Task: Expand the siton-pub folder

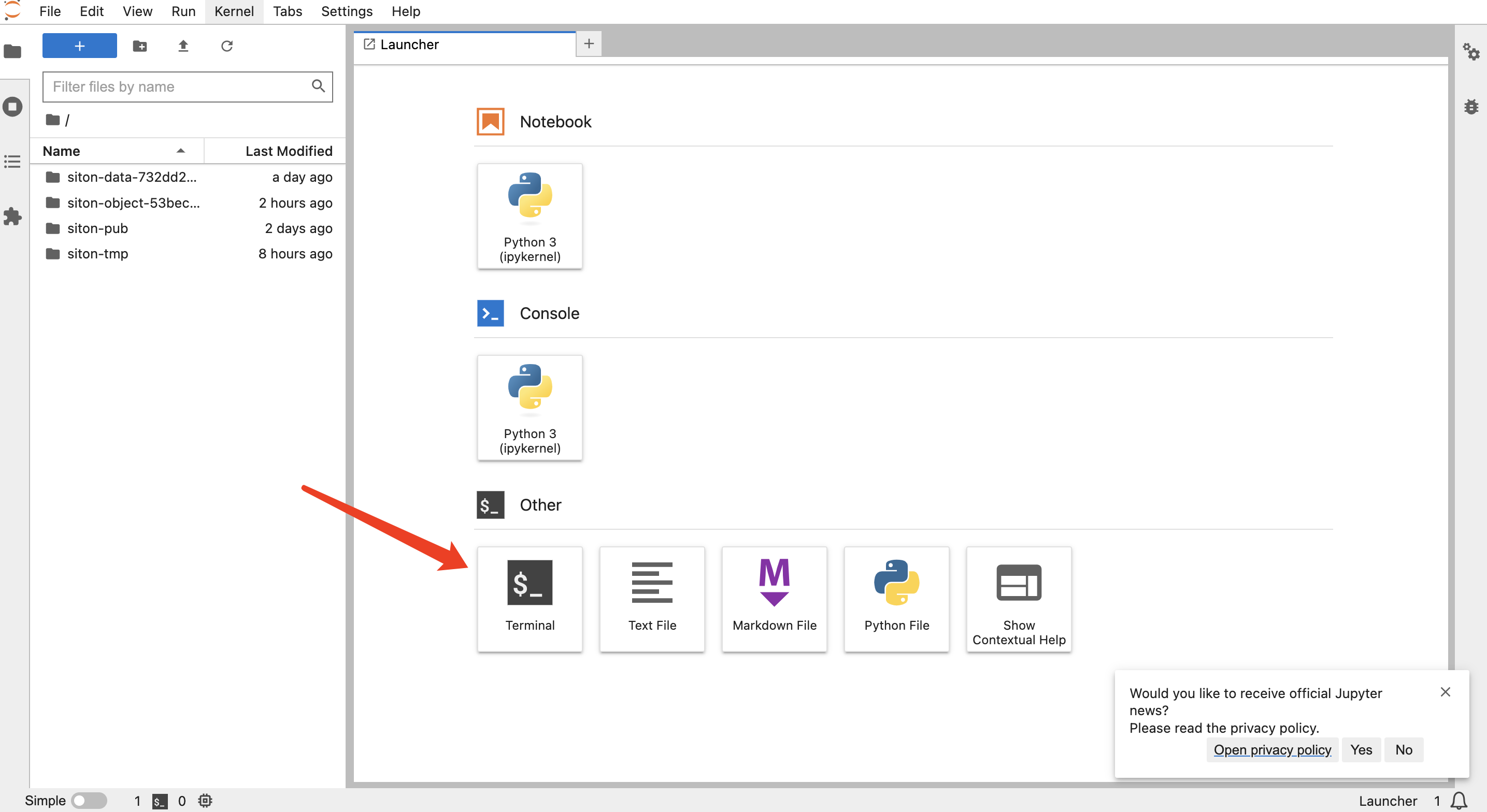Action: [98, 227]
